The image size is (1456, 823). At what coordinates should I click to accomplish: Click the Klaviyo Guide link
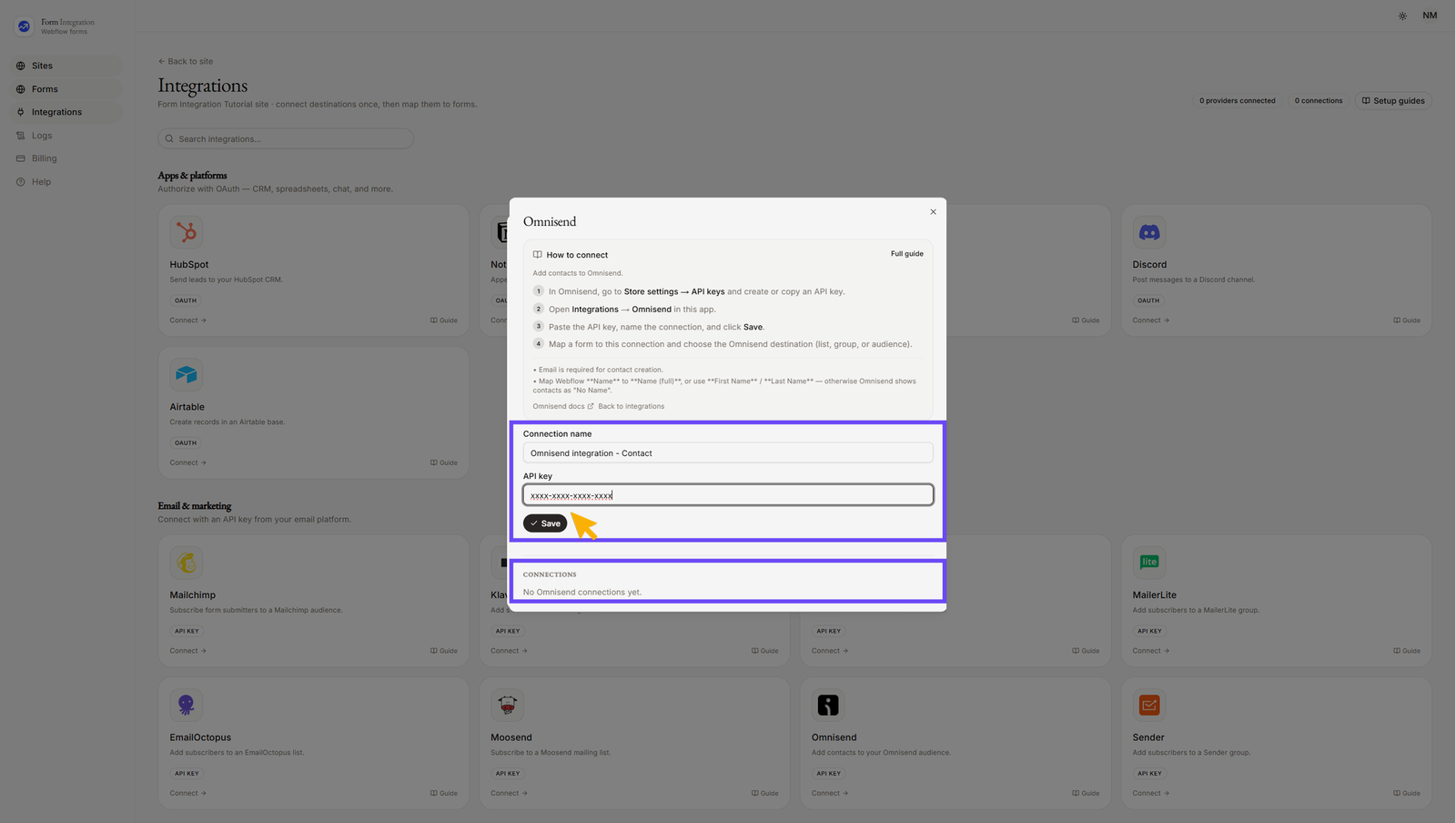(765, 651)
